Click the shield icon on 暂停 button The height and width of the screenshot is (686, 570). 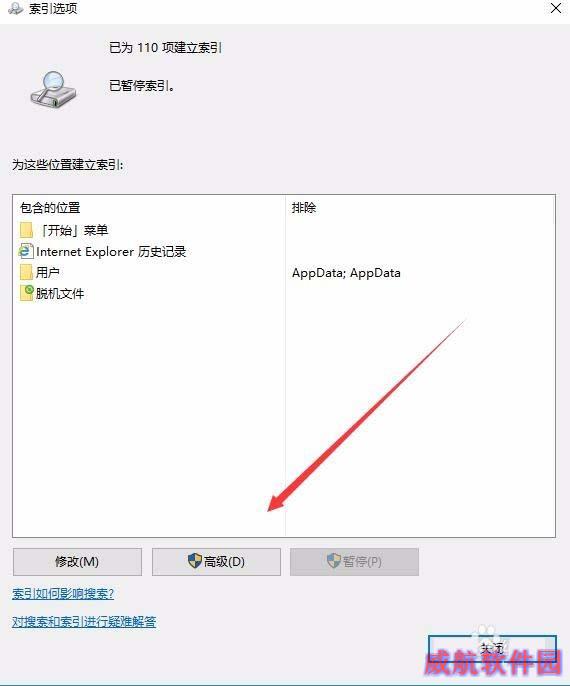334,561
